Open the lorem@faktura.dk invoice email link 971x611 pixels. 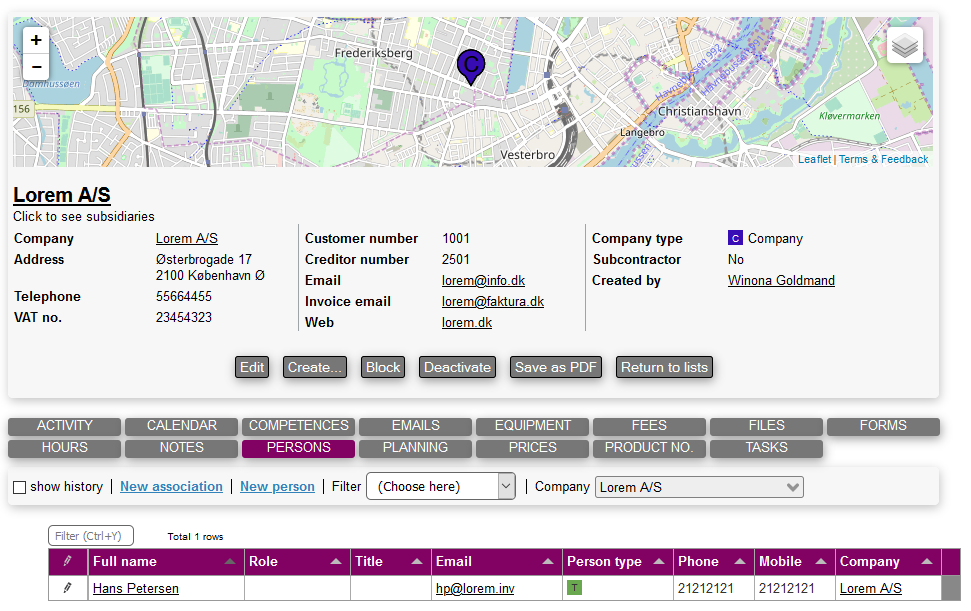492,301
